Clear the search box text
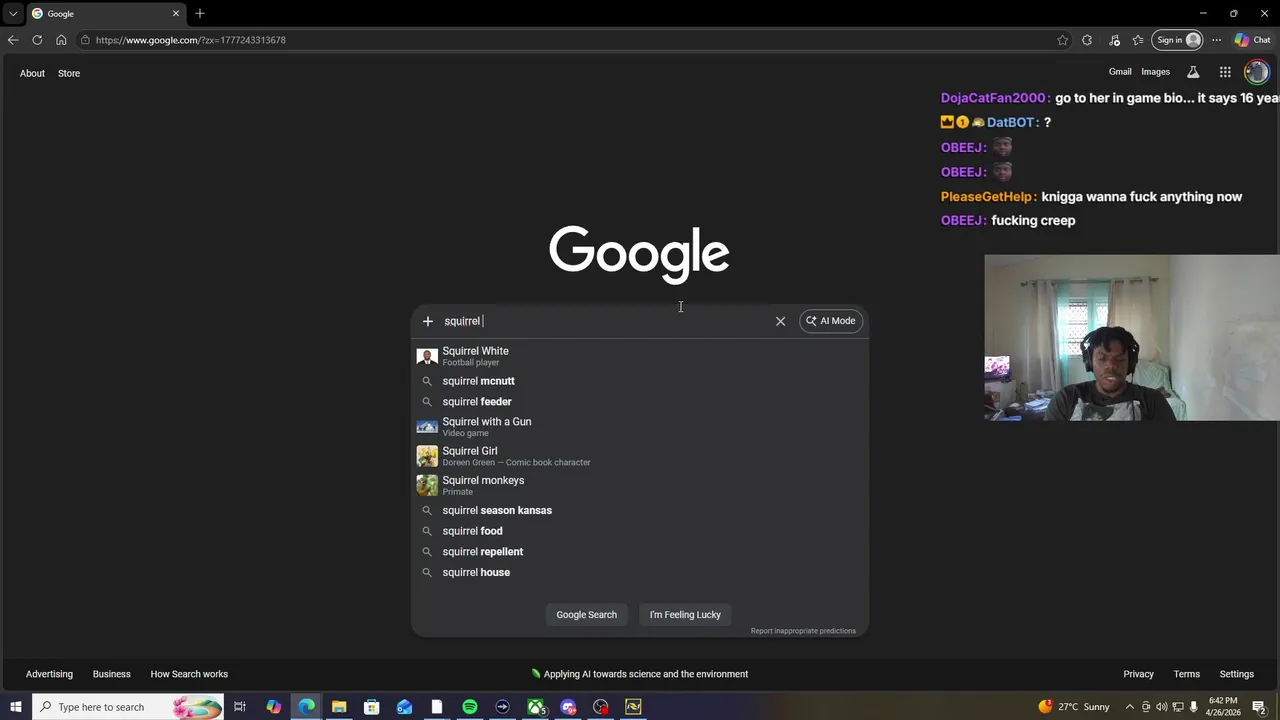The width and height of the screenshot is (1280, 720). click(780, 321)
